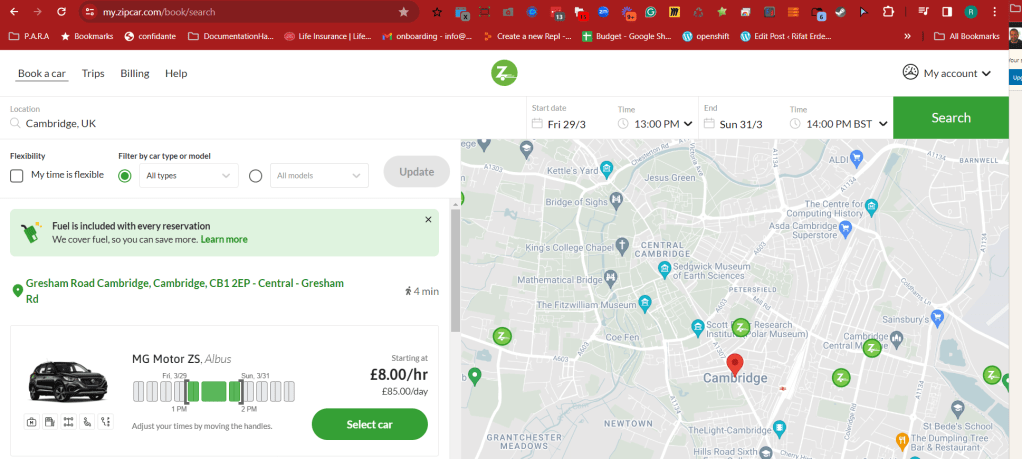Open the Sun 31/3 end date picker
Screen dimensions: 1022x459
pos(734,124)
